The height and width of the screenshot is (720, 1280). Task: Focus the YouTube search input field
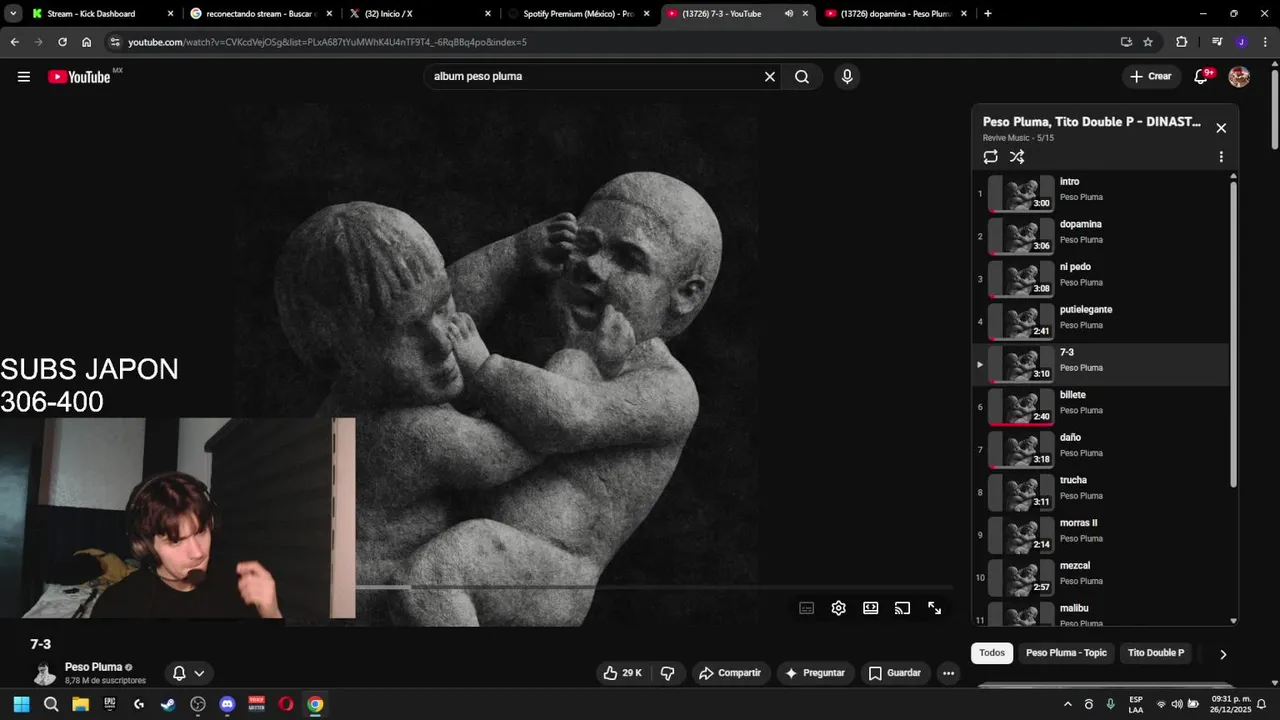(x=595, y=77)
